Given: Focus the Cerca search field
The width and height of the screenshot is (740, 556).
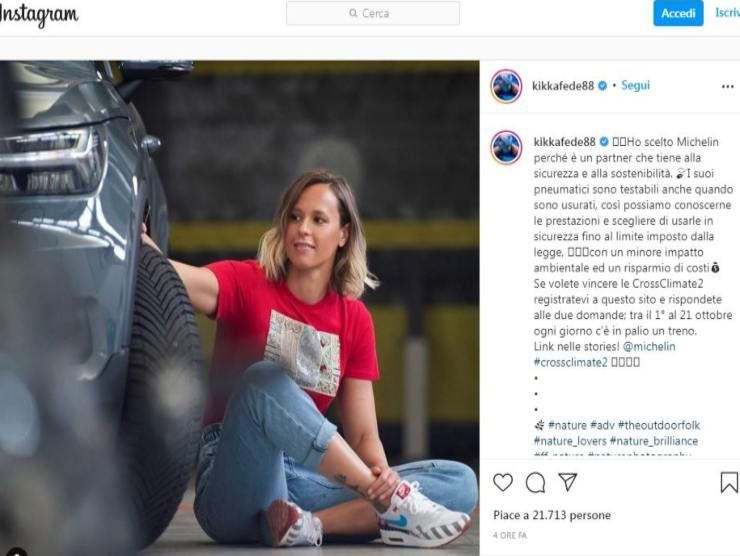Looking at the screenshot, I should pos(373,13).
